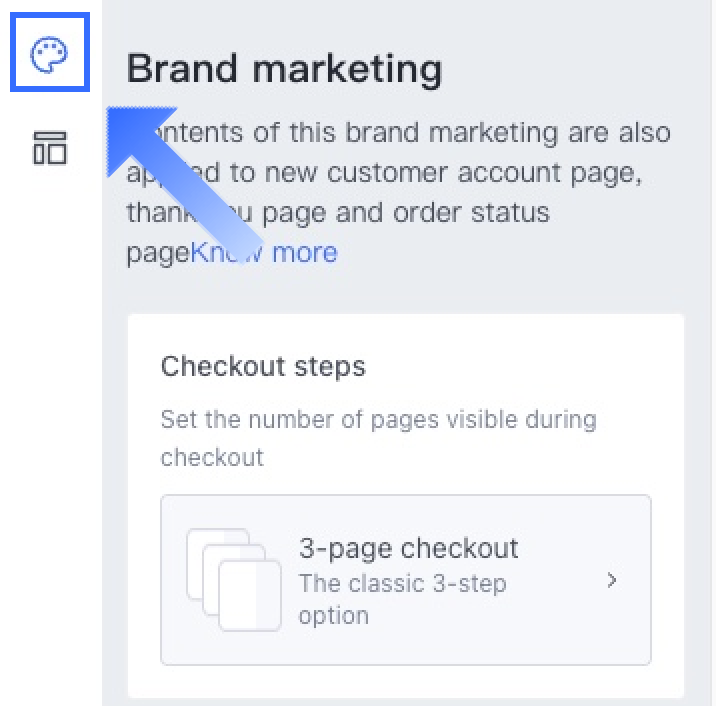Switch to the layout sections icon

click(50, 148)
